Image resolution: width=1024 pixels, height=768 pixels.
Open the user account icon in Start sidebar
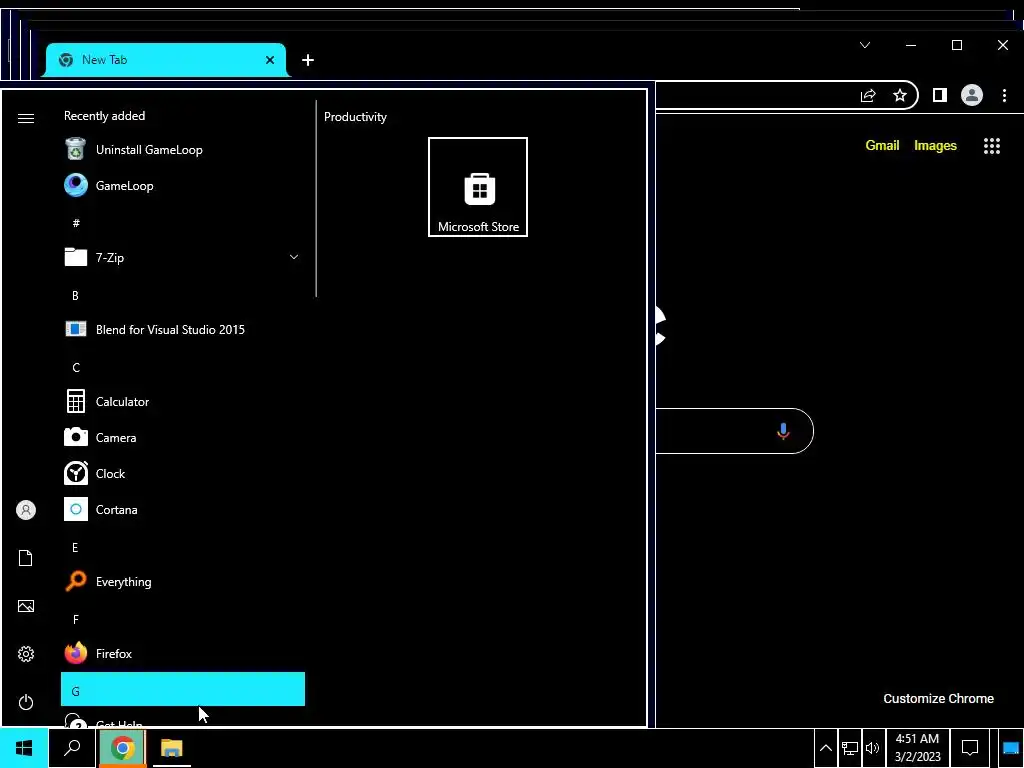coord(25,510)
